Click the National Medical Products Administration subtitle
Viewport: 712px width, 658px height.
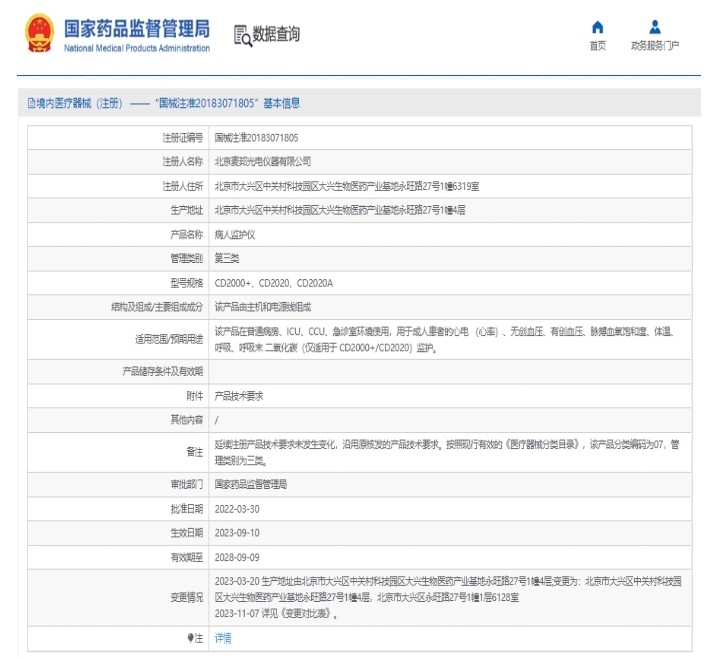pos(137,48)
